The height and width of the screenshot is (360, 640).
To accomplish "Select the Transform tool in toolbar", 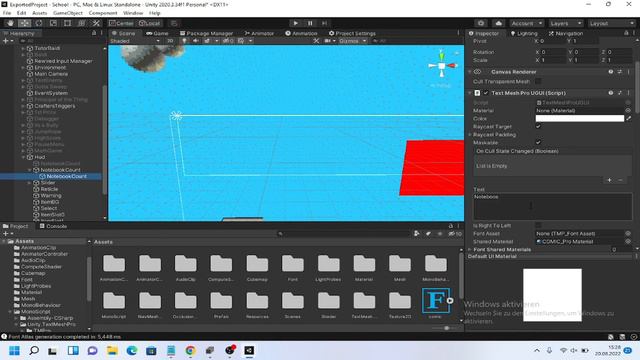I will point(82,23).
